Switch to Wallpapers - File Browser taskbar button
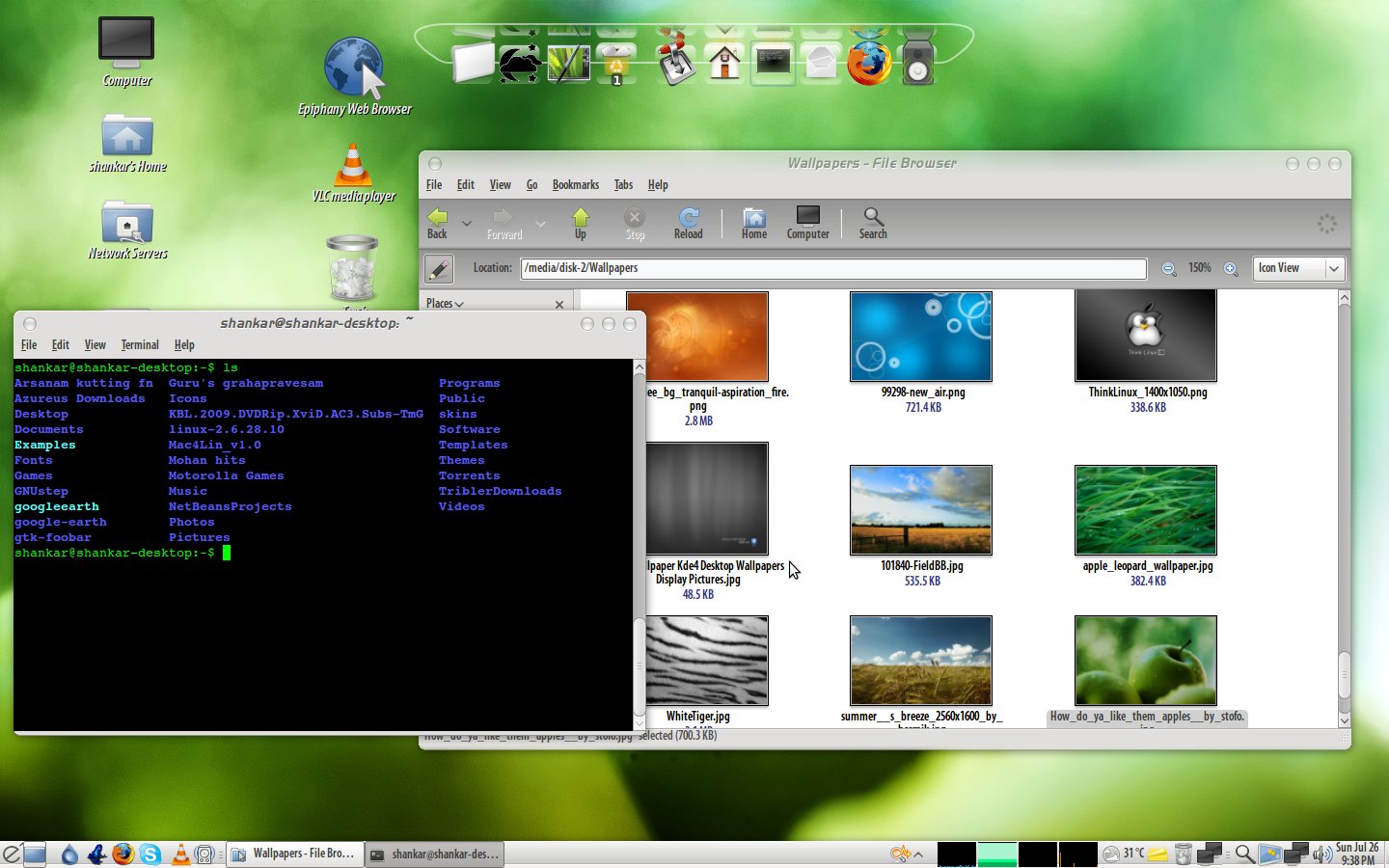The height and width of the screenshot is (868, 1389). pos(294,854)
